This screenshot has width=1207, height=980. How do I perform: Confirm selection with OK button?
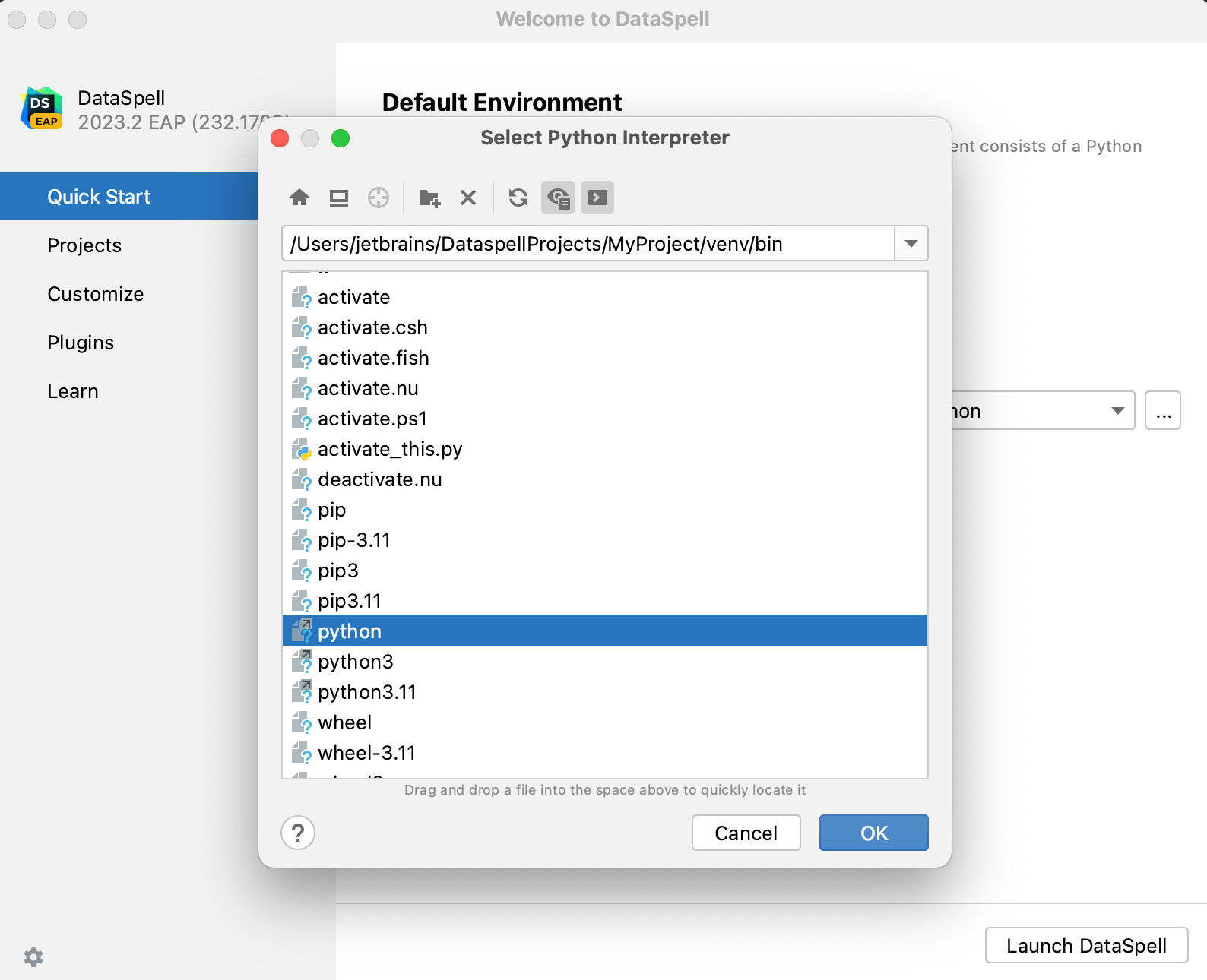coord(874,833)
